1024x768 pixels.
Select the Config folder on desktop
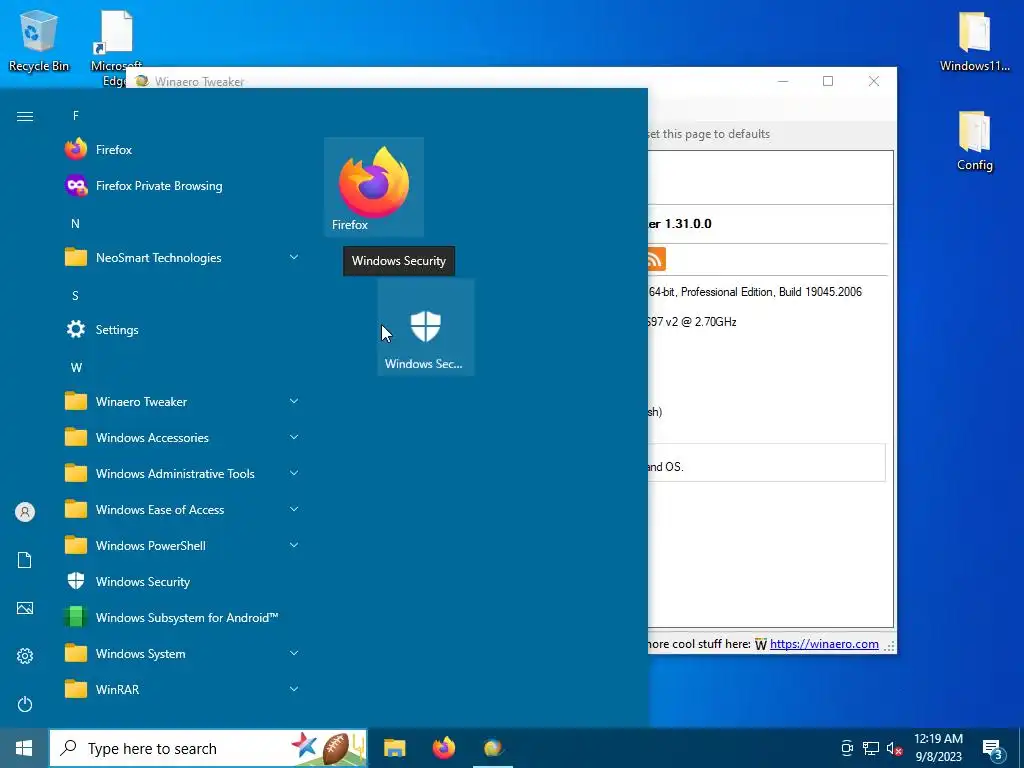974,141
